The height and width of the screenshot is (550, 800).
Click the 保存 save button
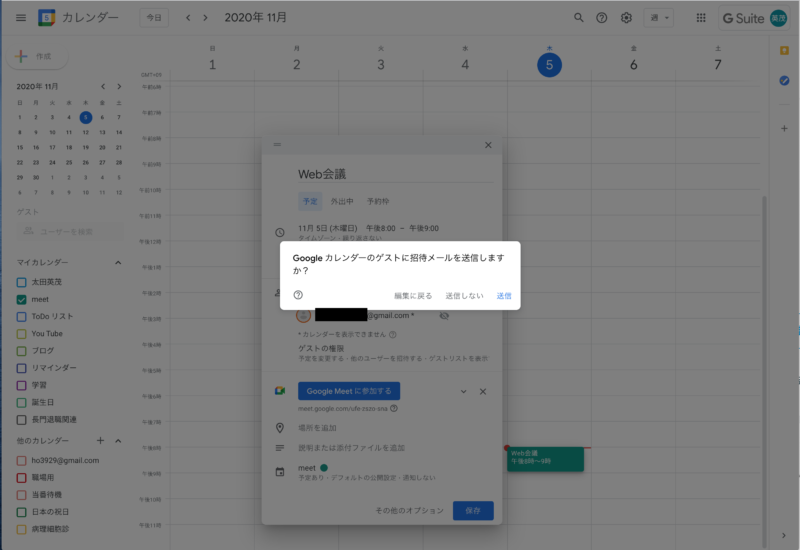click(473, 510)
